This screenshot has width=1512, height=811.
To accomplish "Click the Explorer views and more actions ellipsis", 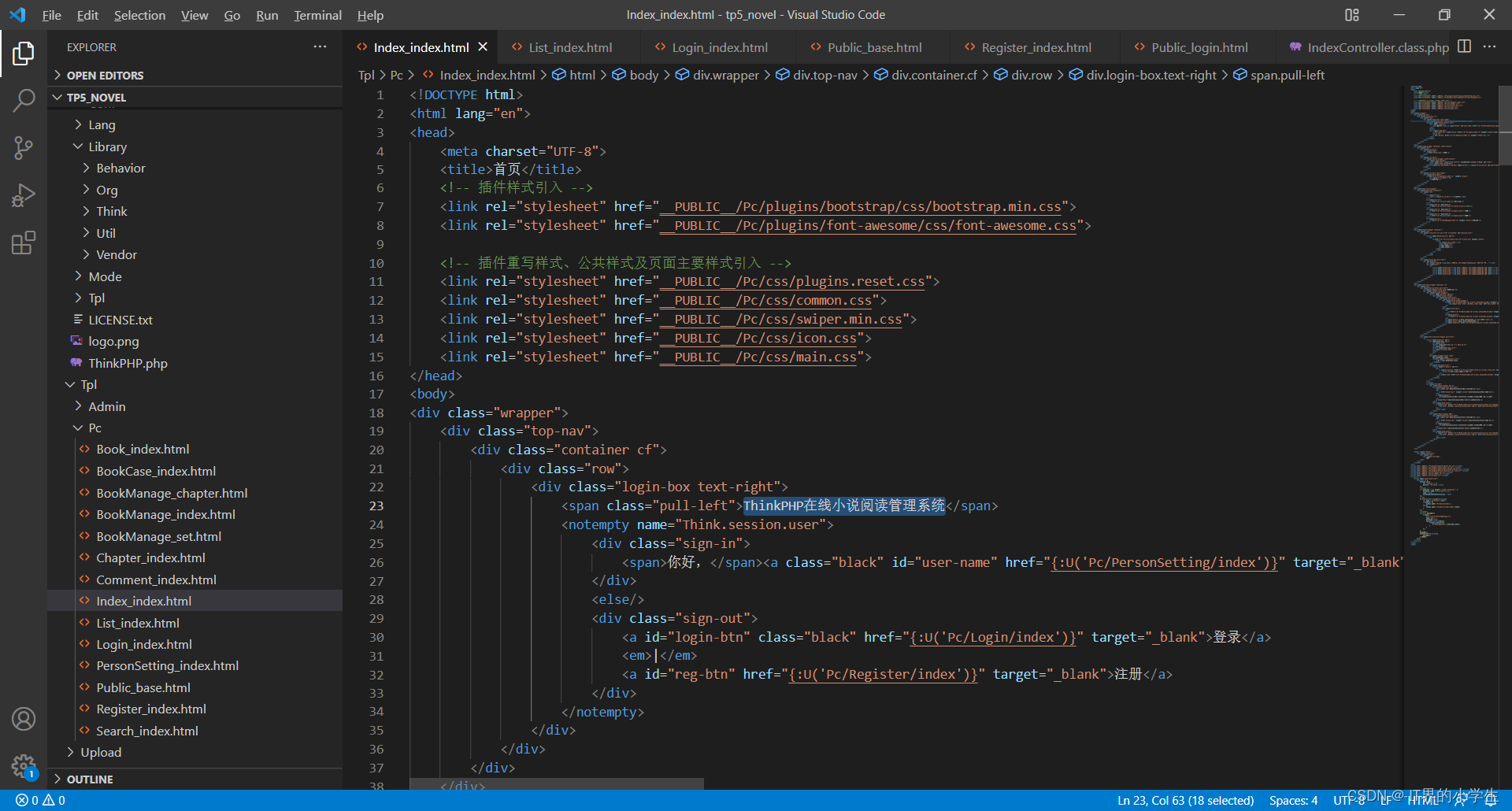I will pos(320,47).
